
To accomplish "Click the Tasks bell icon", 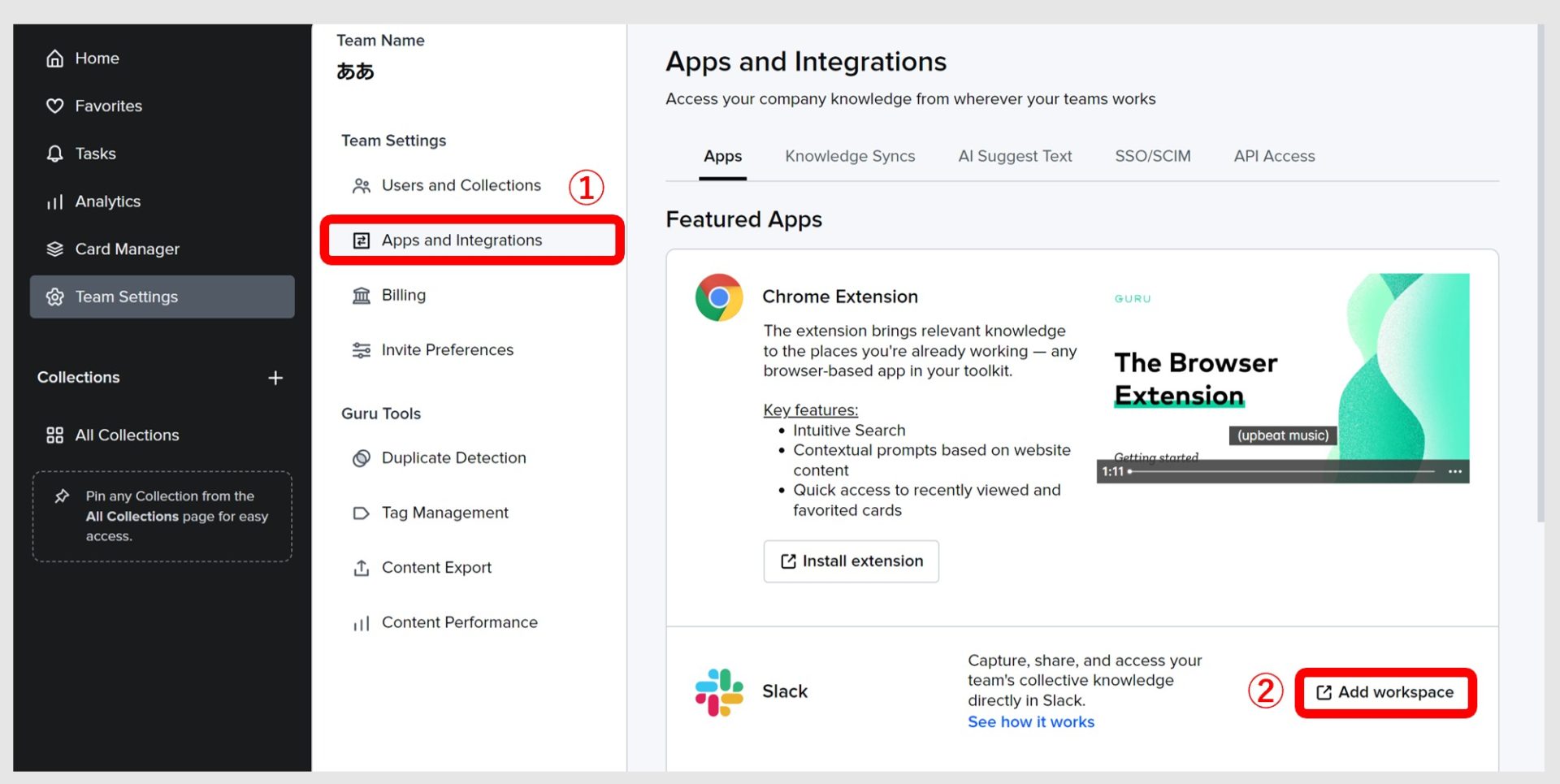I will [x=54, y=154].
